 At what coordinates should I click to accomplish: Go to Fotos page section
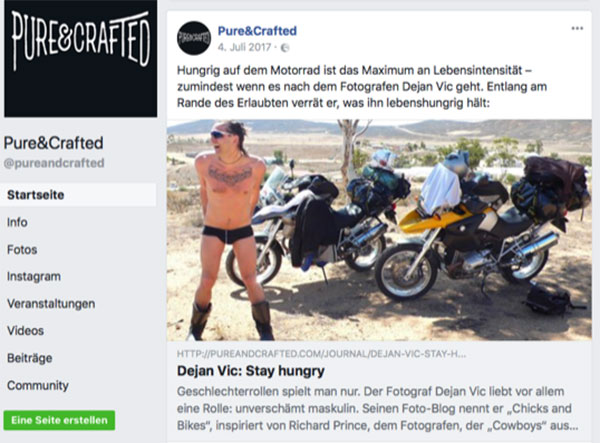tap(22, 250)
